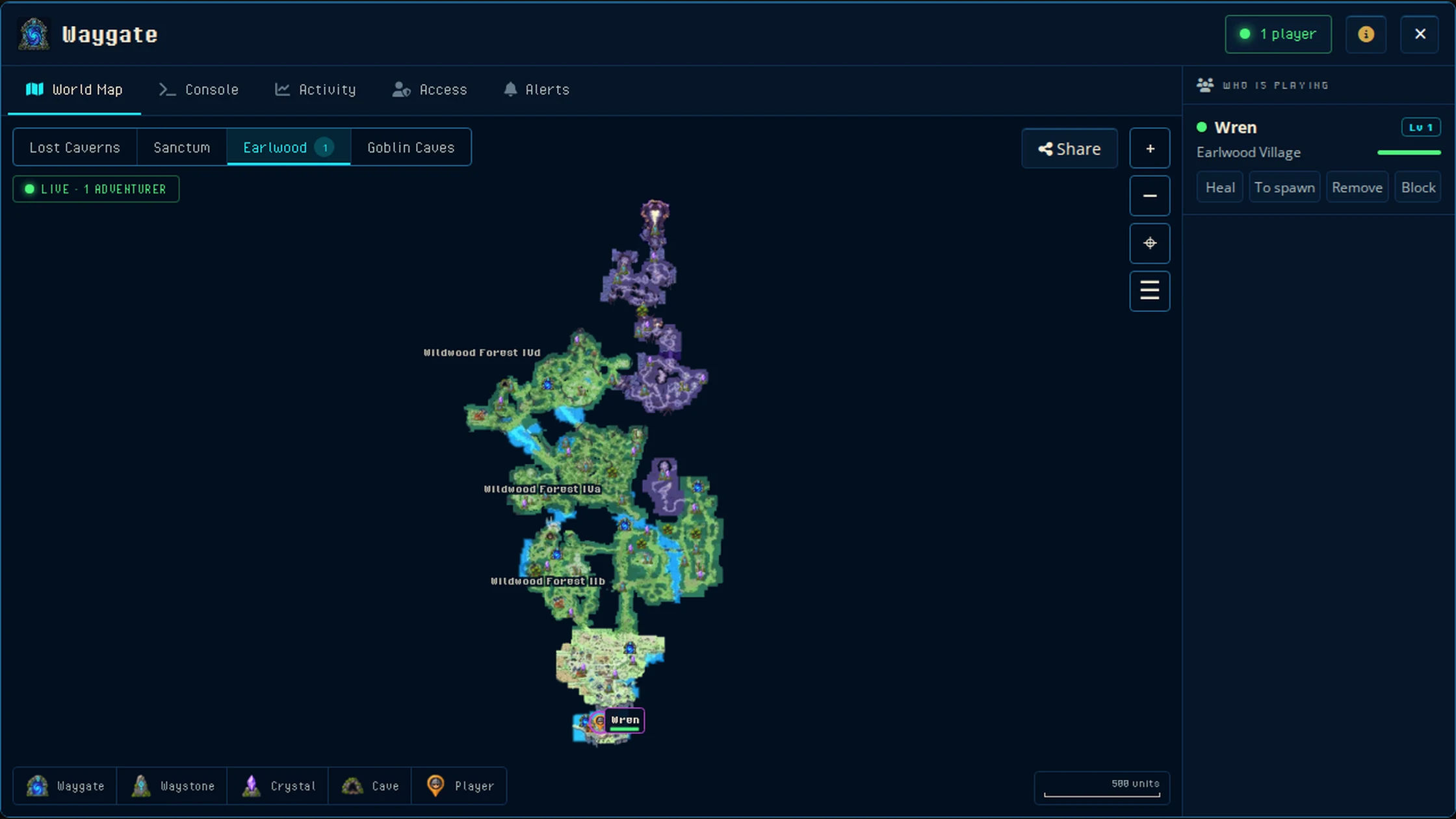Close the Waygate panel
Viewport: 1456px width, 819px height.
pos(1420,34)
